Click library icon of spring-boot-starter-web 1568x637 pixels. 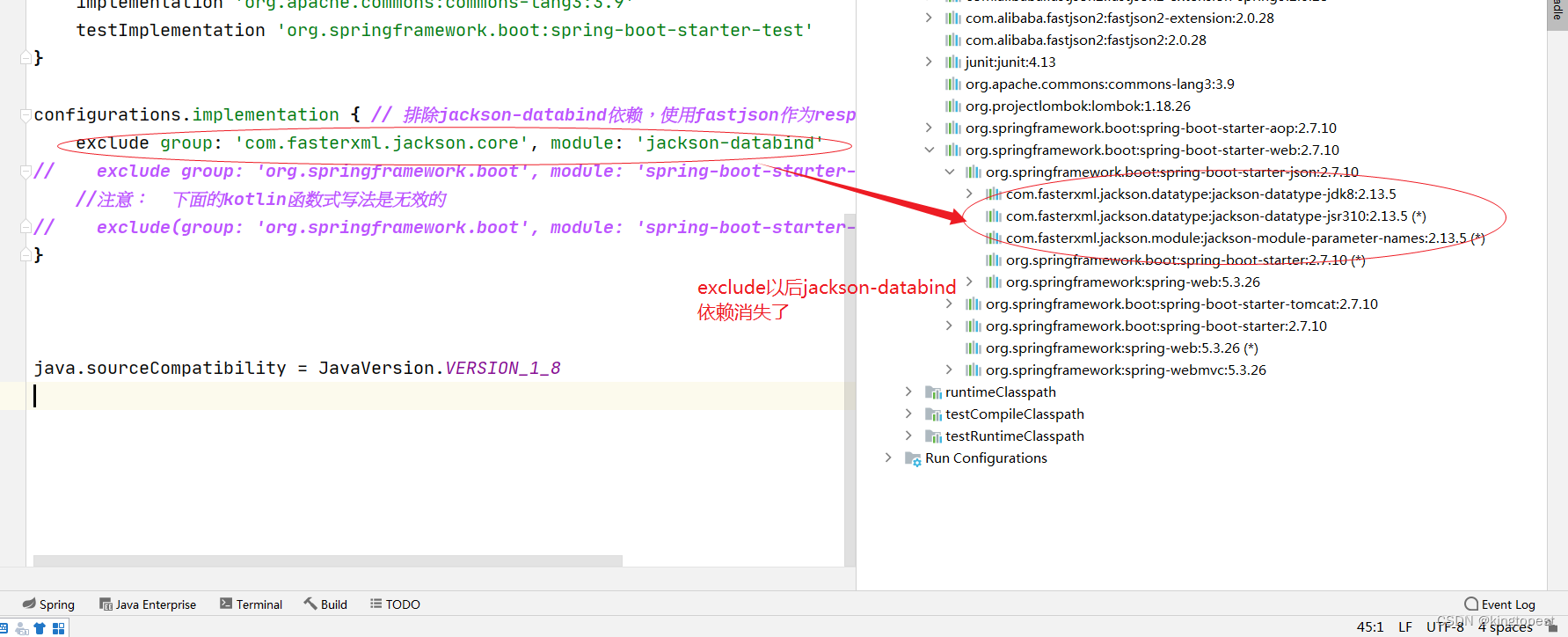click(x=952, y=150)
